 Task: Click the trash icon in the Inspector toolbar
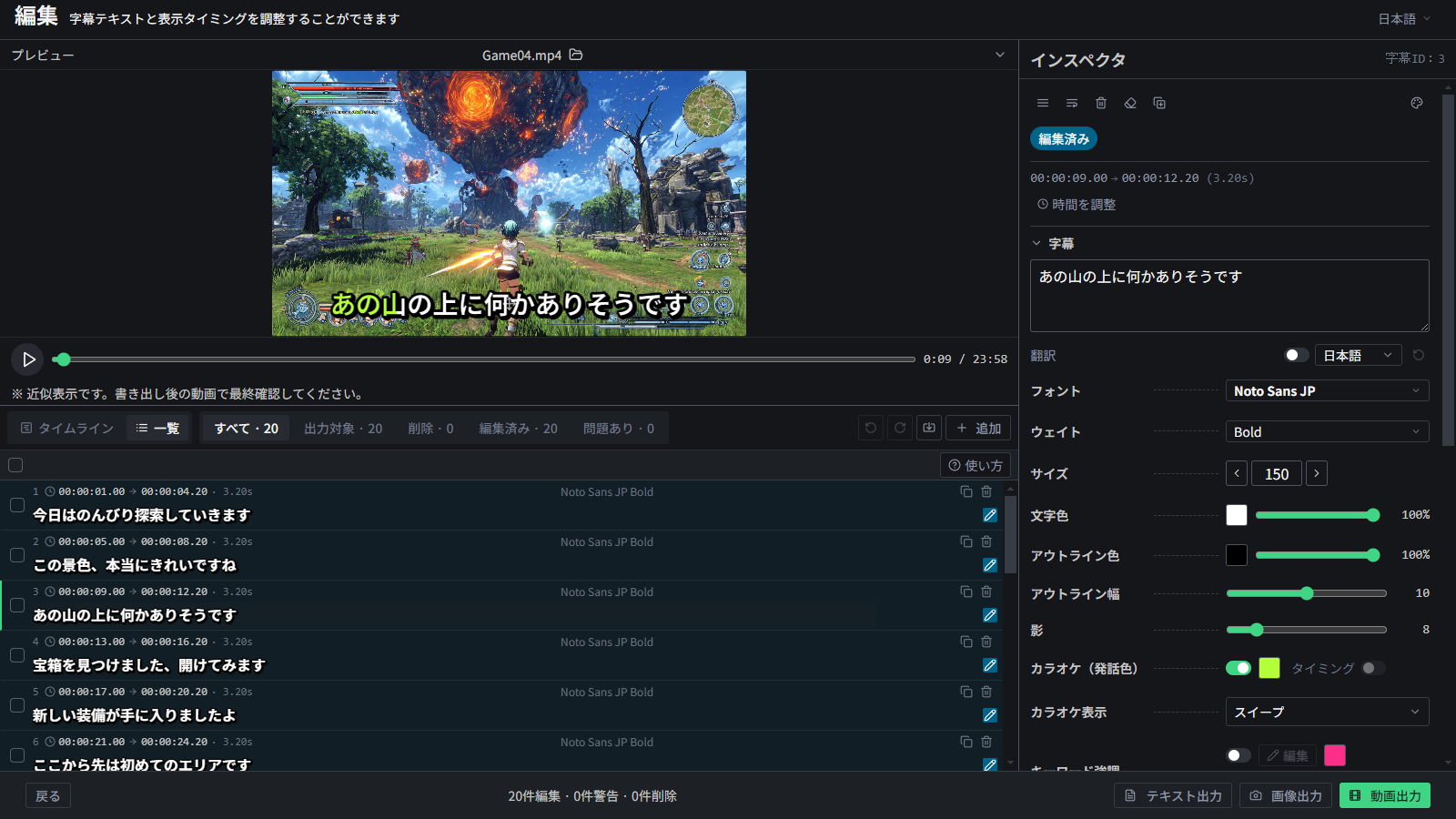pos(1101,103)
